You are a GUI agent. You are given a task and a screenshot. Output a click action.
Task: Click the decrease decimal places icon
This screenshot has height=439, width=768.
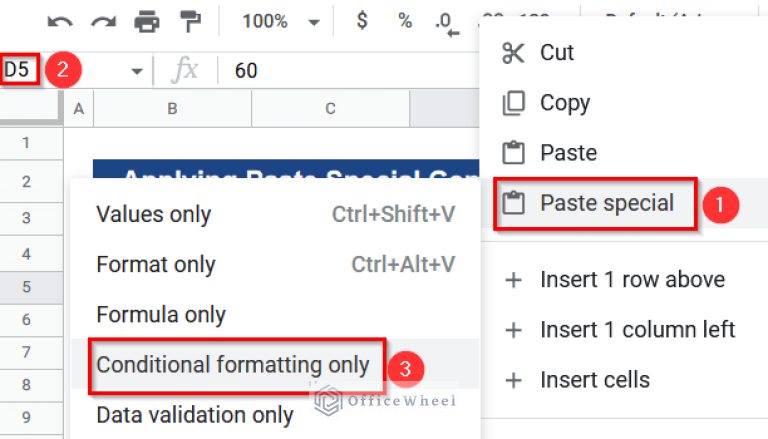[x=447, y=23]
